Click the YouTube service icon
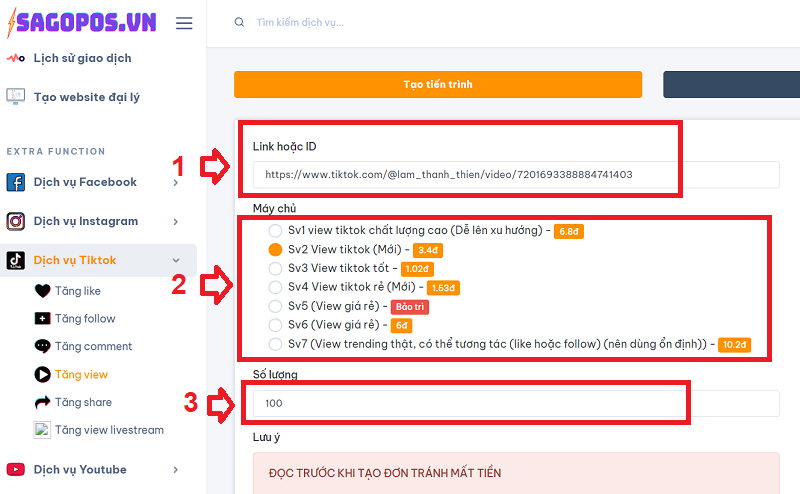800x494 pixels. click(16, 470)
